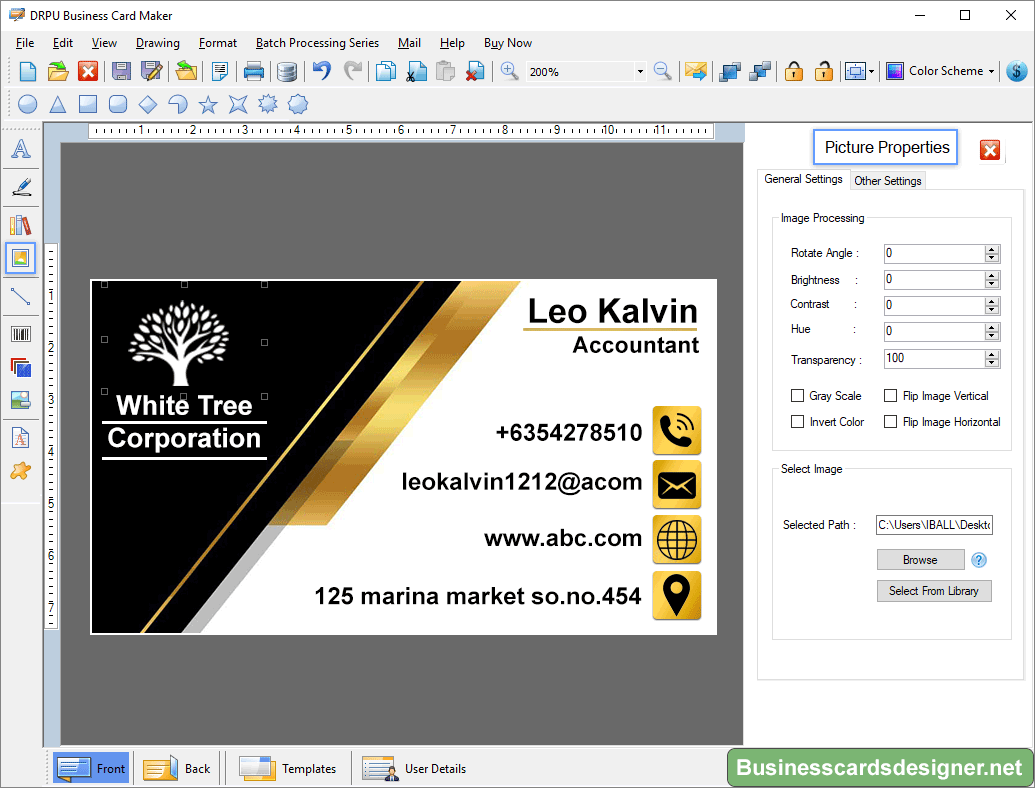Open Batch Processing Series menu
The height and width of the screenshot is (788, 1035).
point(317,43)
